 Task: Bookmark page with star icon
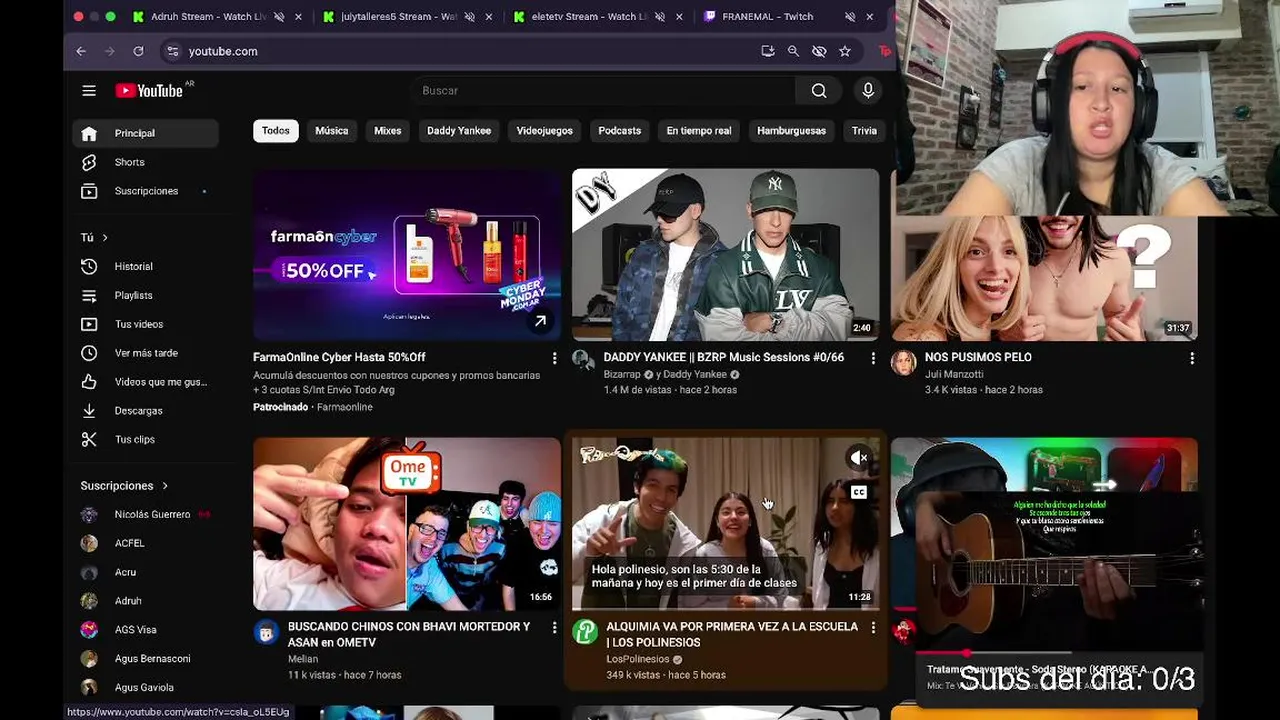point(845,51)
